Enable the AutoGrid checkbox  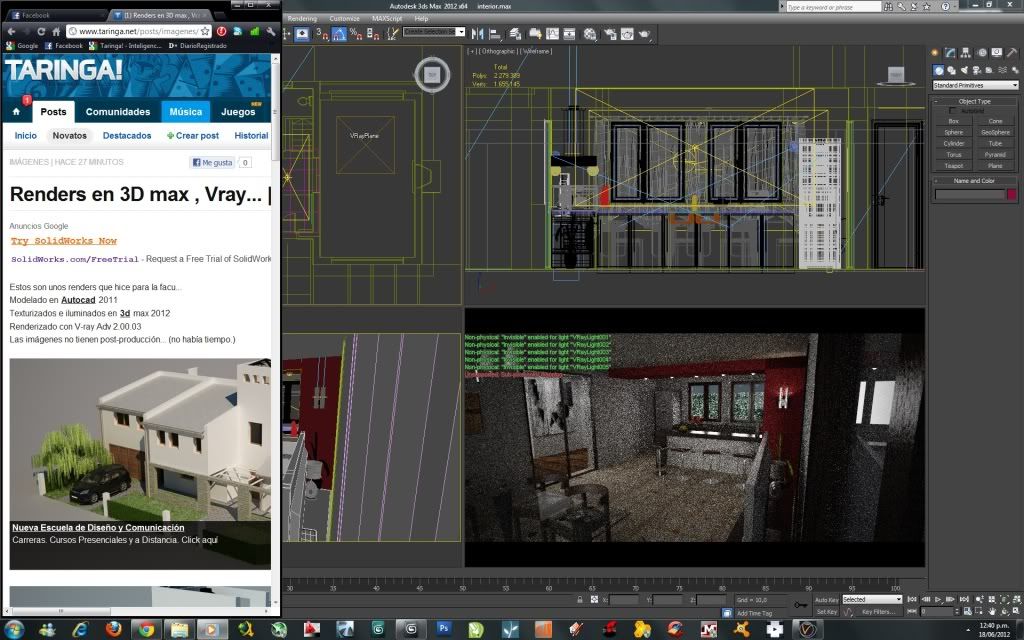(952, 110)
